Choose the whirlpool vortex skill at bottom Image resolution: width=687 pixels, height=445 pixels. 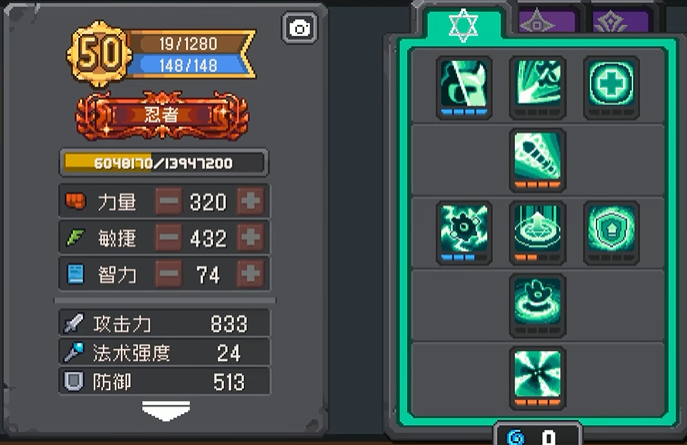(538, 378)
